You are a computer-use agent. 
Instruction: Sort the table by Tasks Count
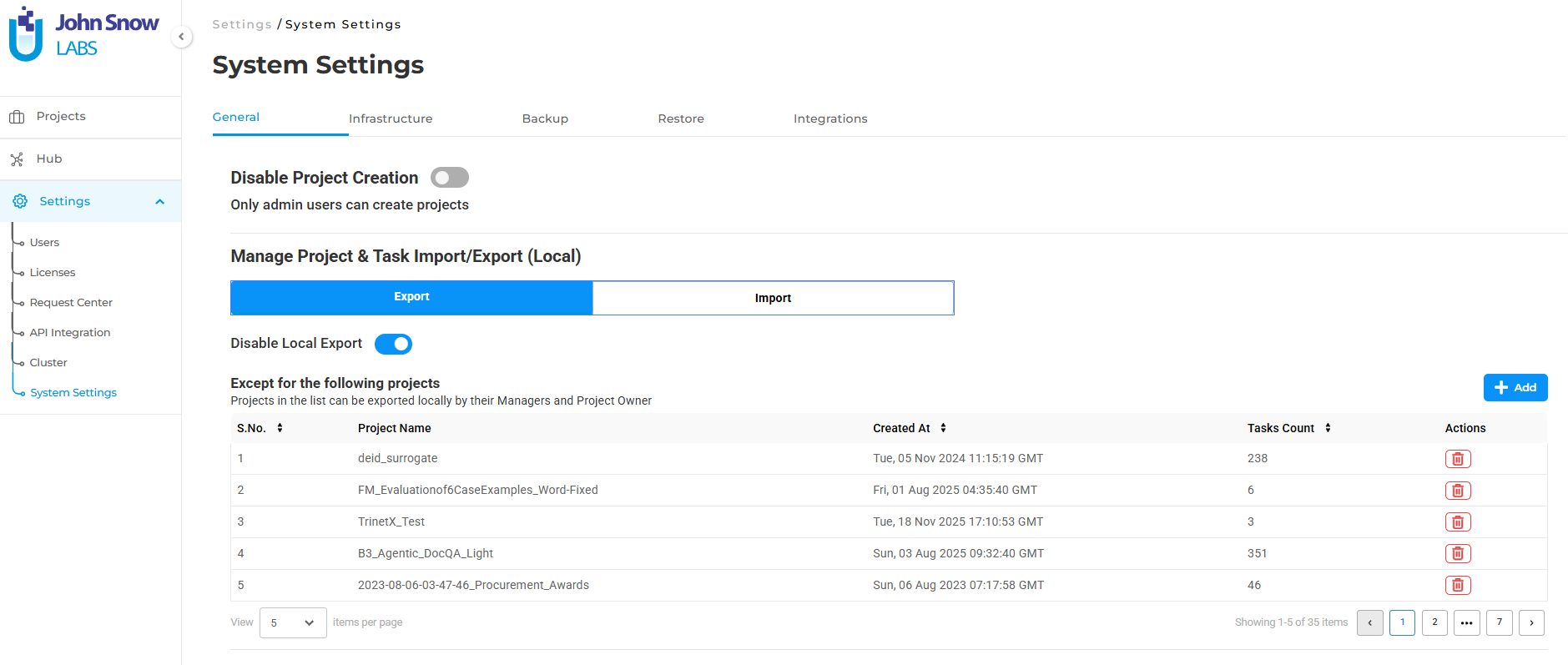point(1327,428)
